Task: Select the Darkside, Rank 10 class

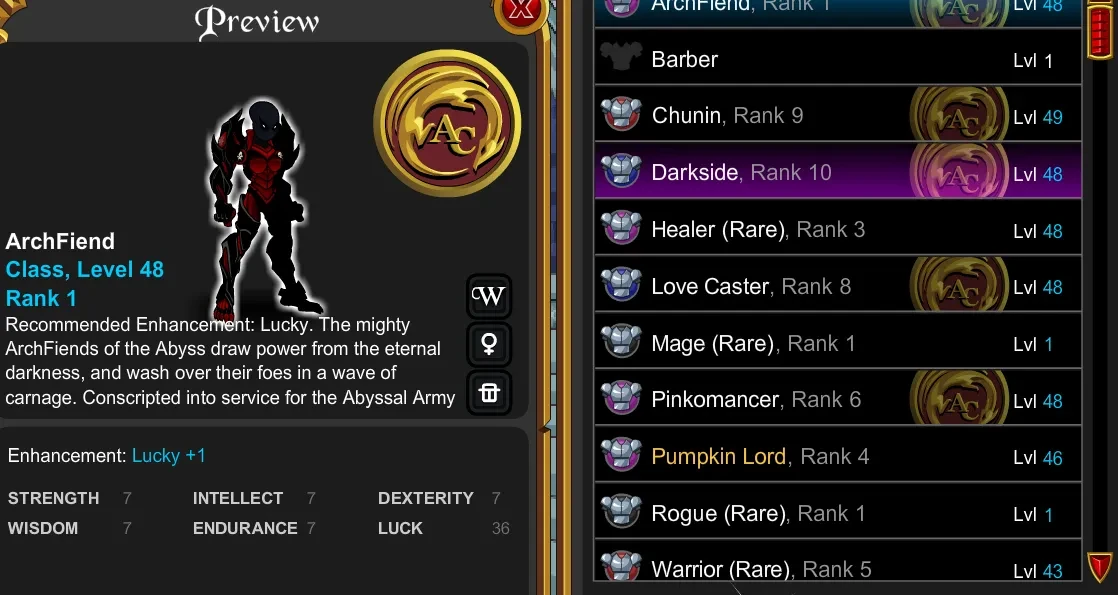Action: click(838, 171)
